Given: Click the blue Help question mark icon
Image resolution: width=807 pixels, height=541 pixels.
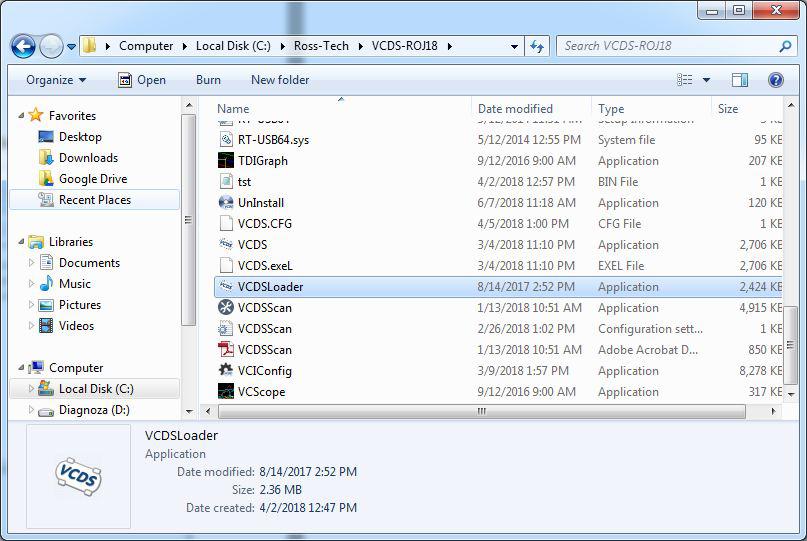Looking at the screenshot, I should tap(776, 80).
